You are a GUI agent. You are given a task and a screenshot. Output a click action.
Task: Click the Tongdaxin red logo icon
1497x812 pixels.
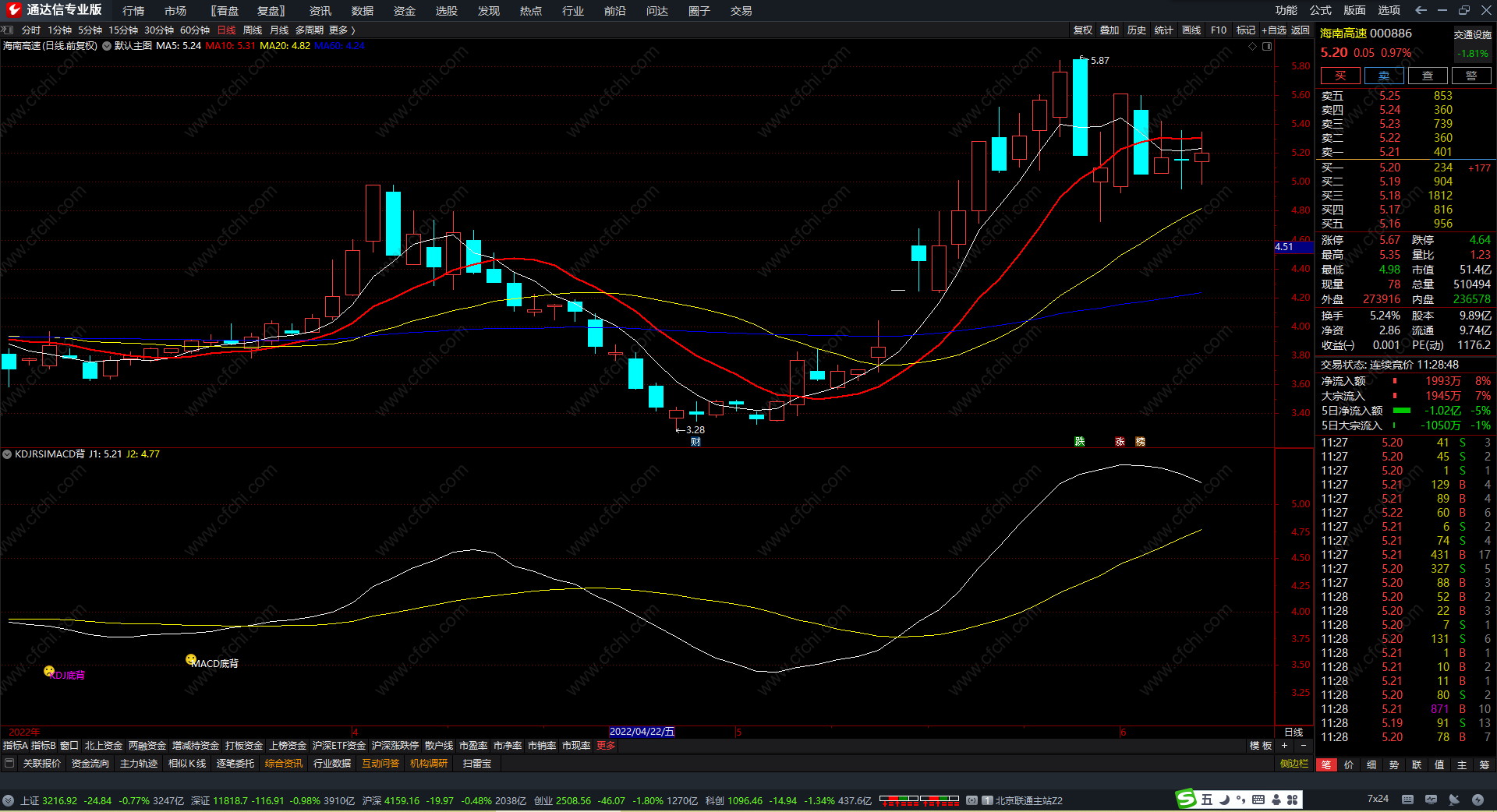14,10
